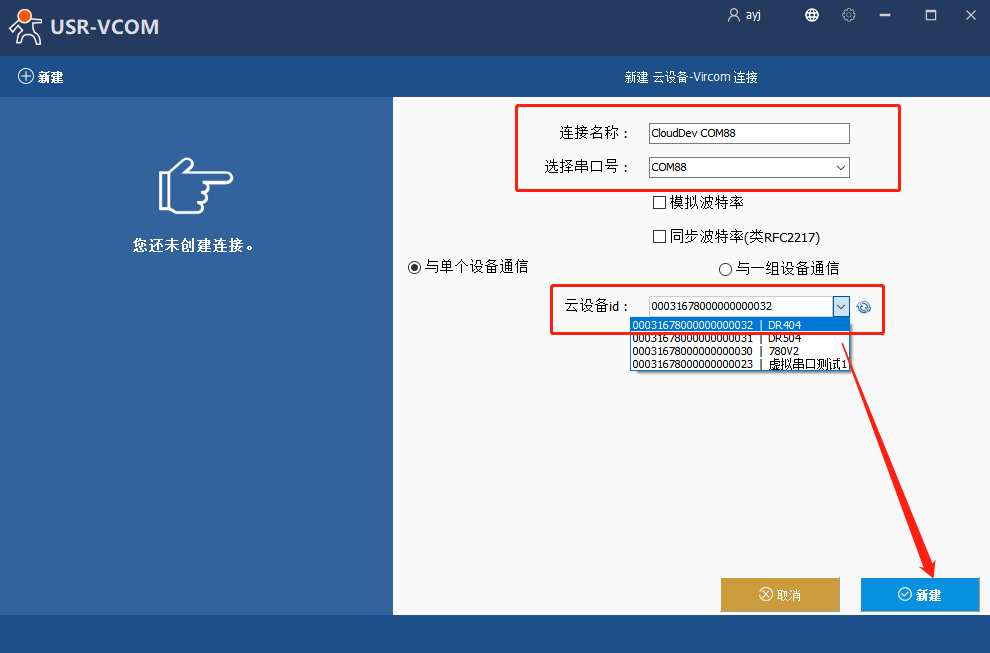990x653 pixels.
Task: Choose device 00031678000000000032 DR404 from list
Action: (739, 325)
